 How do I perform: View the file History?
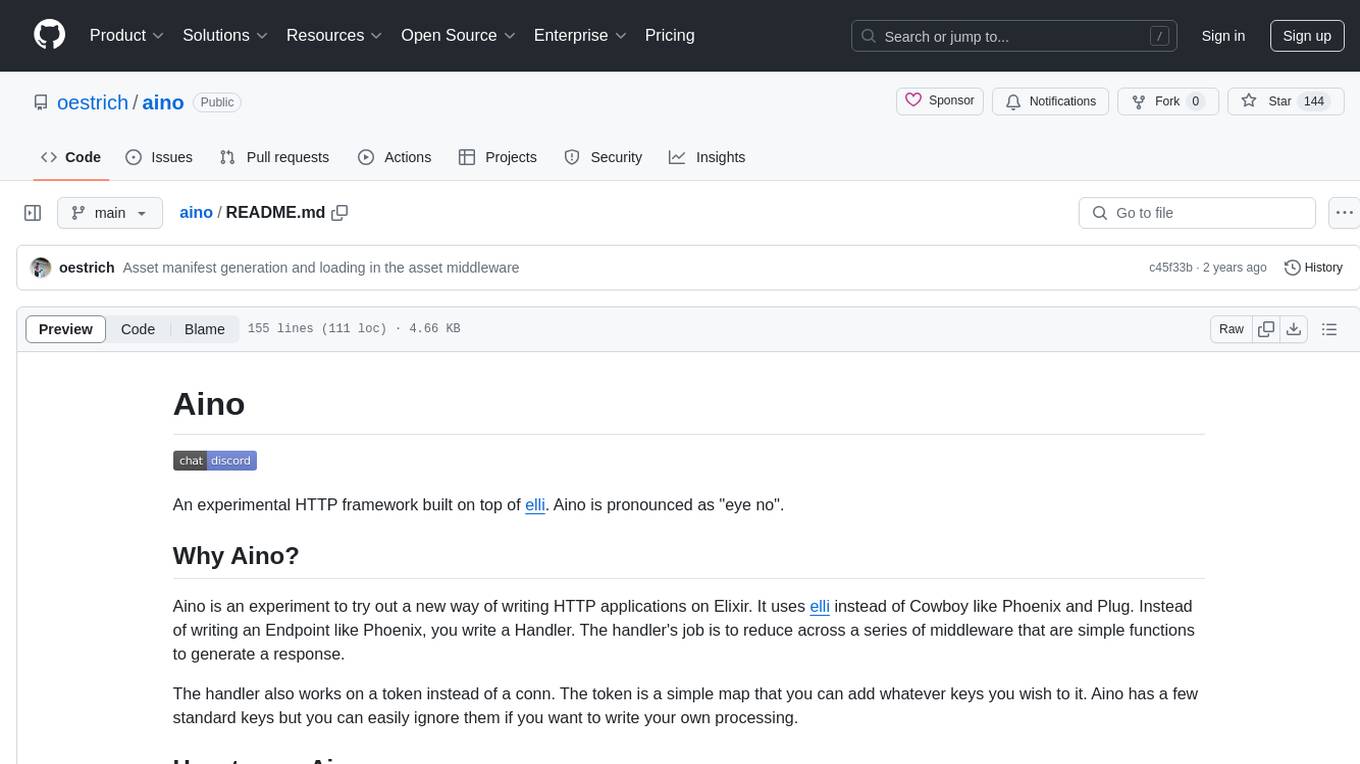[1313, 268]
